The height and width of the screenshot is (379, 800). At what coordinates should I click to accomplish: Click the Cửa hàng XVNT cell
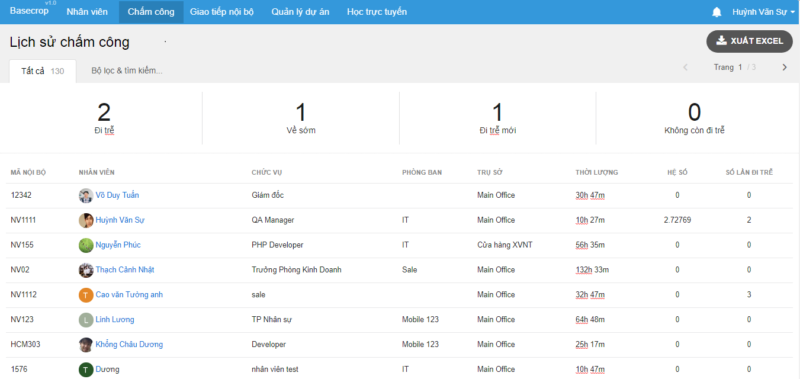(x=505, y=245)
